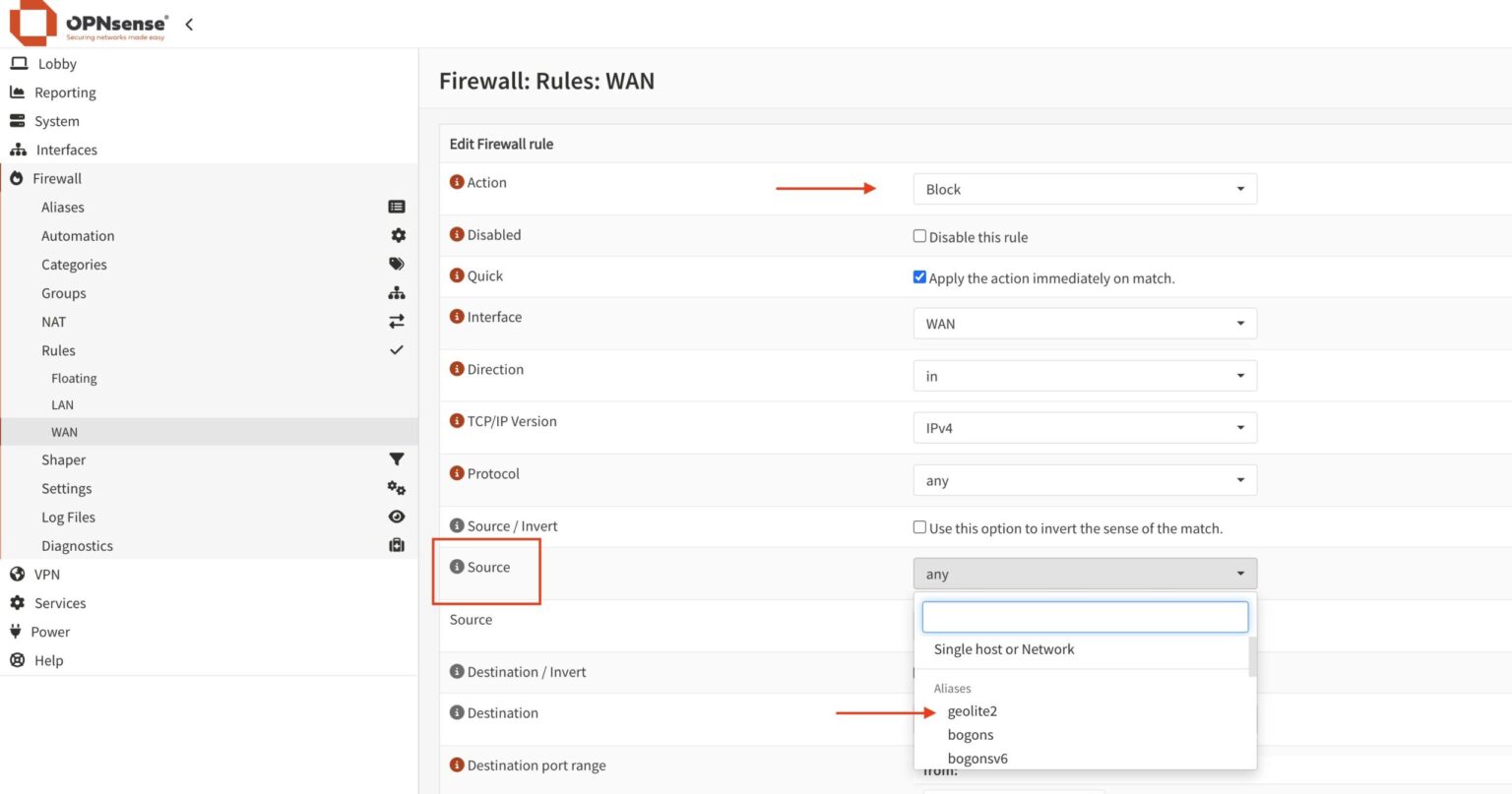
Task: Select the geolite2 alias
Action: (973, 710)
